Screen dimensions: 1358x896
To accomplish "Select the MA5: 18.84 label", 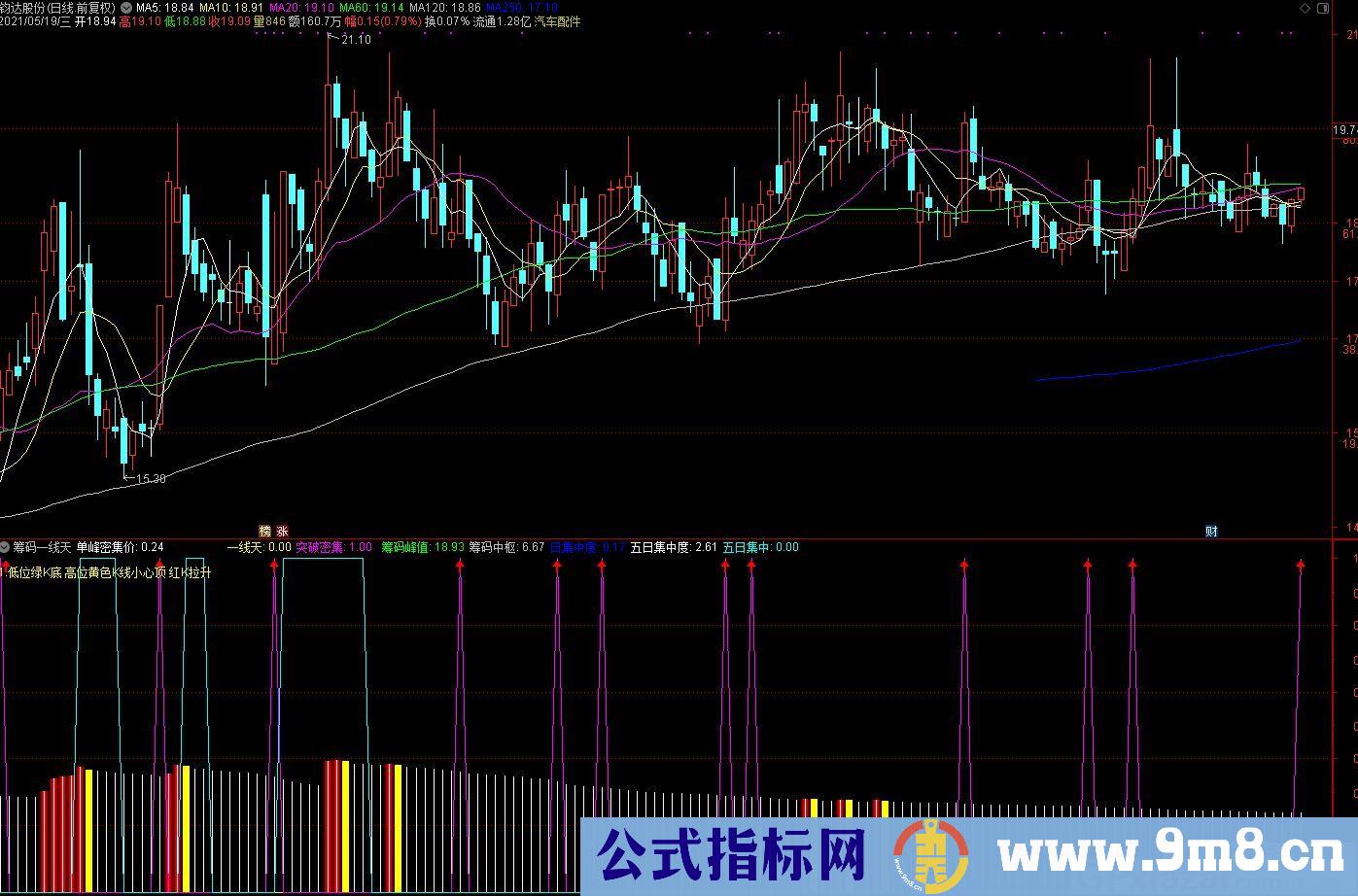I will 165,7.
